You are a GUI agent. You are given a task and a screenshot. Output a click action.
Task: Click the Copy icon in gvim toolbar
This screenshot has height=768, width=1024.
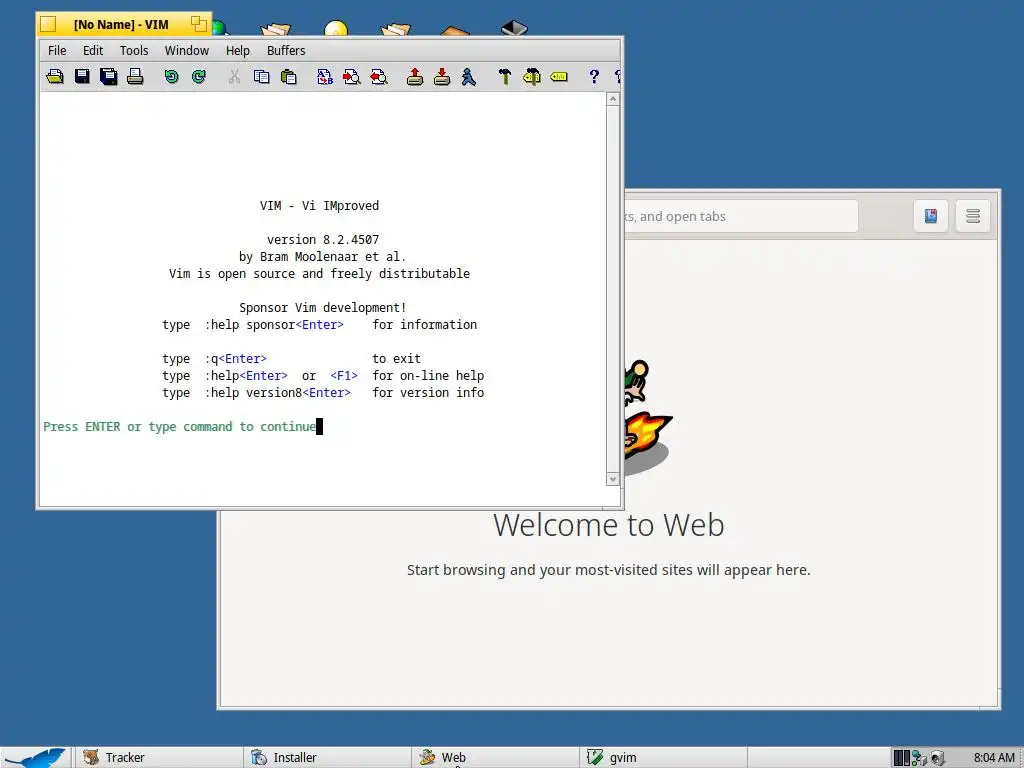261,76
